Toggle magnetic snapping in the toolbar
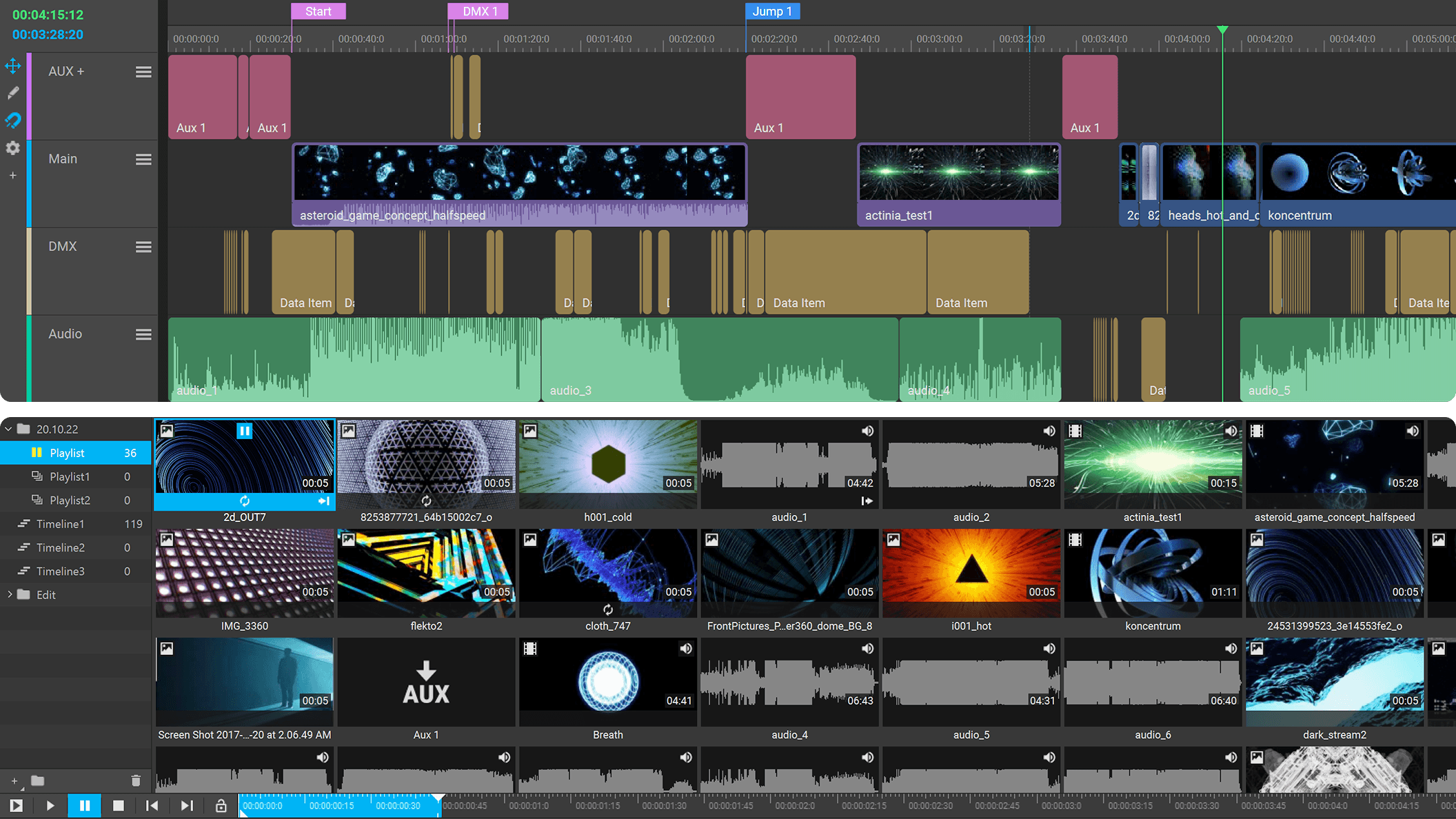The height and width of the screenshot is (819, 1456). click(13, 120)
